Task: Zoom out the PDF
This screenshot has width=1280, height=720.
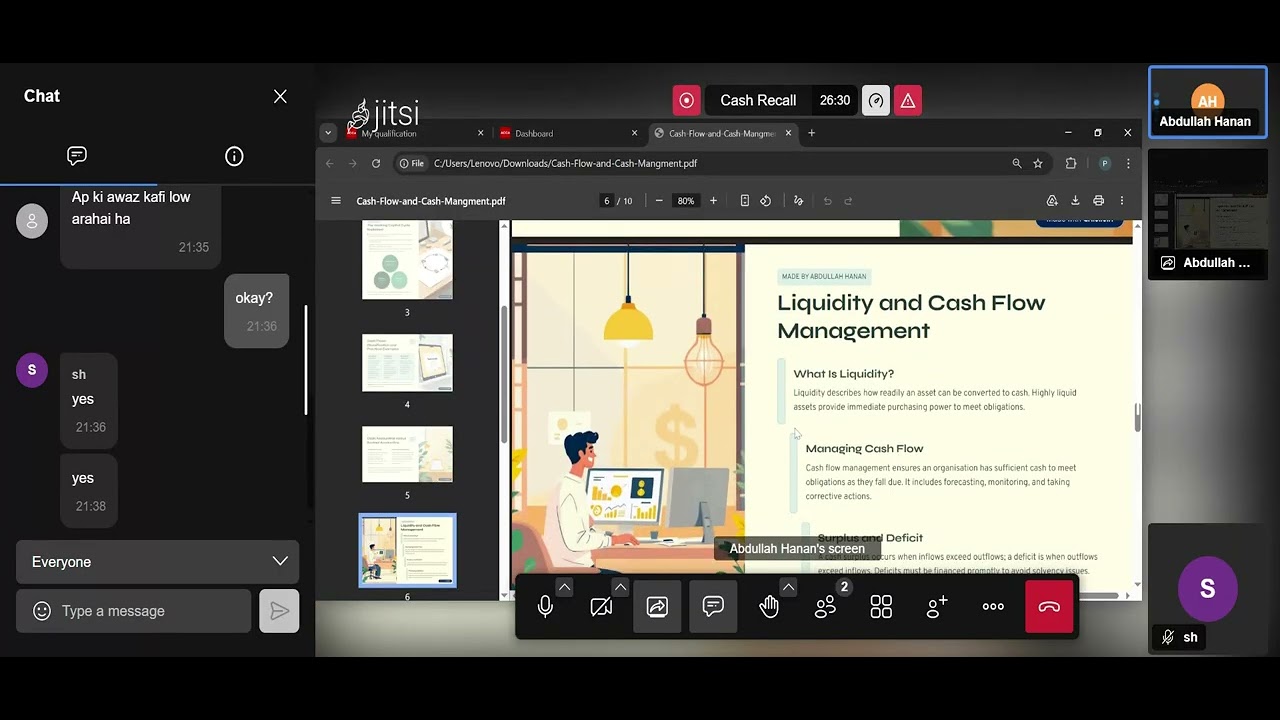Action: click(659, 201)
